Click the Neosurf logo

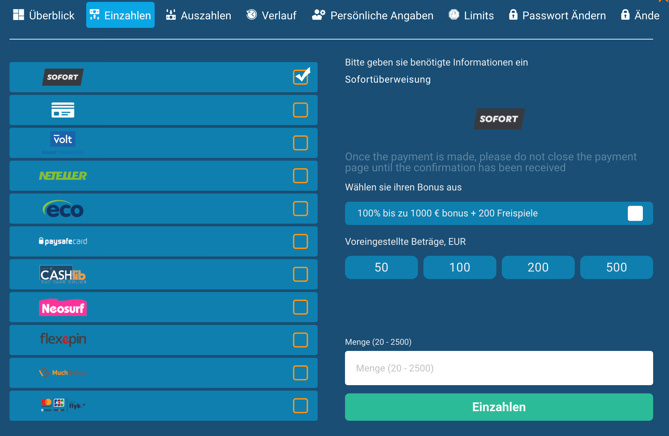point(63,308)
